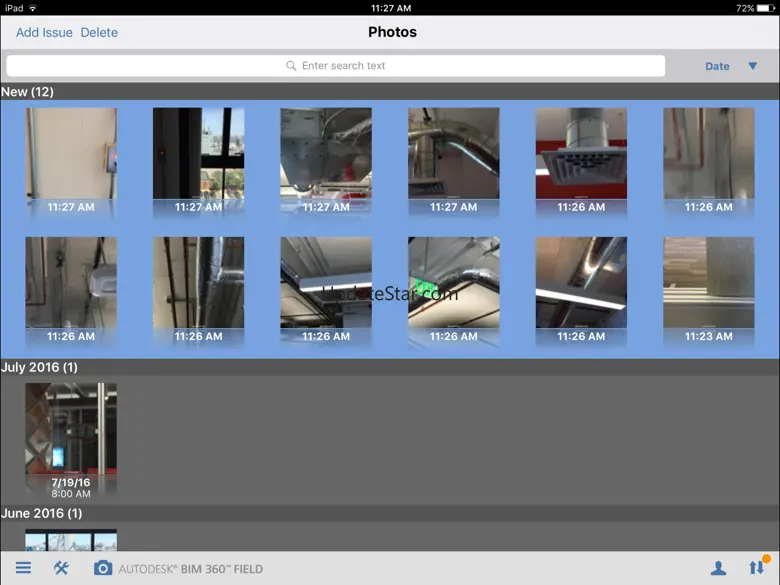Open the Date sort dropdown
780x585 pixels.
point(717,66)
